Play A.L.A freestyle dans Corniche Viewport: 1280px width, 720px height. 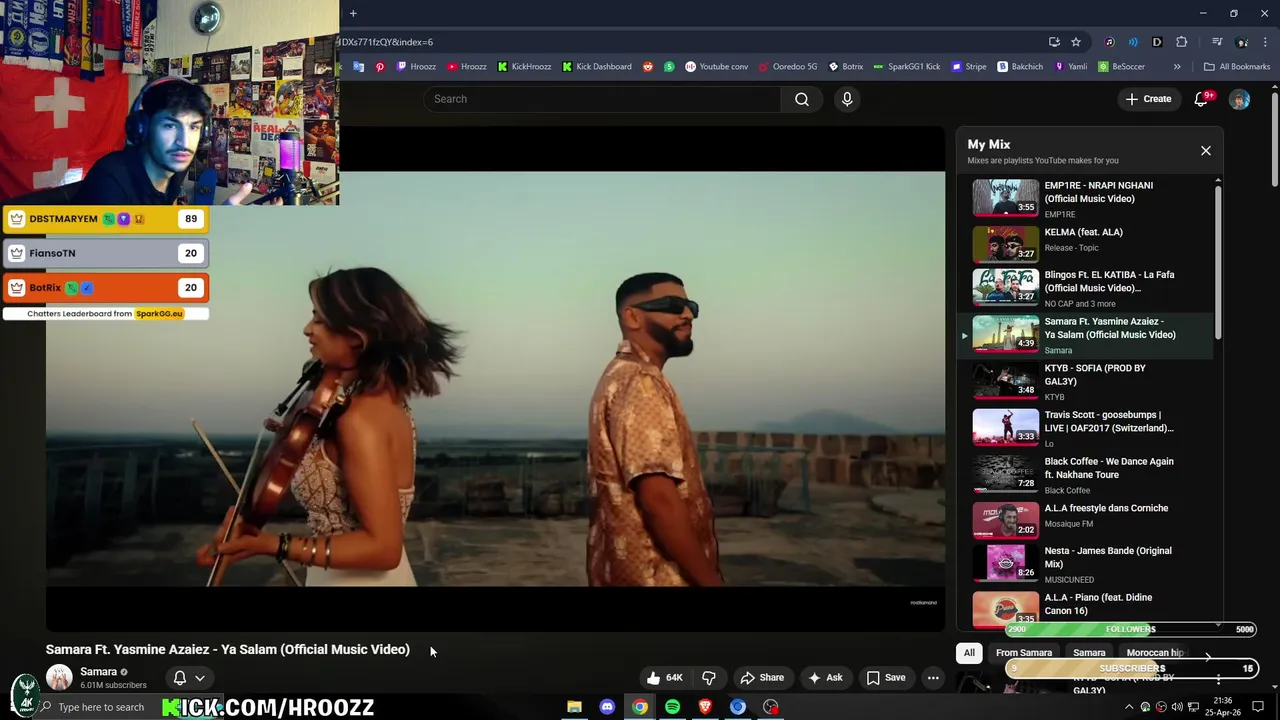point(1092,518)
